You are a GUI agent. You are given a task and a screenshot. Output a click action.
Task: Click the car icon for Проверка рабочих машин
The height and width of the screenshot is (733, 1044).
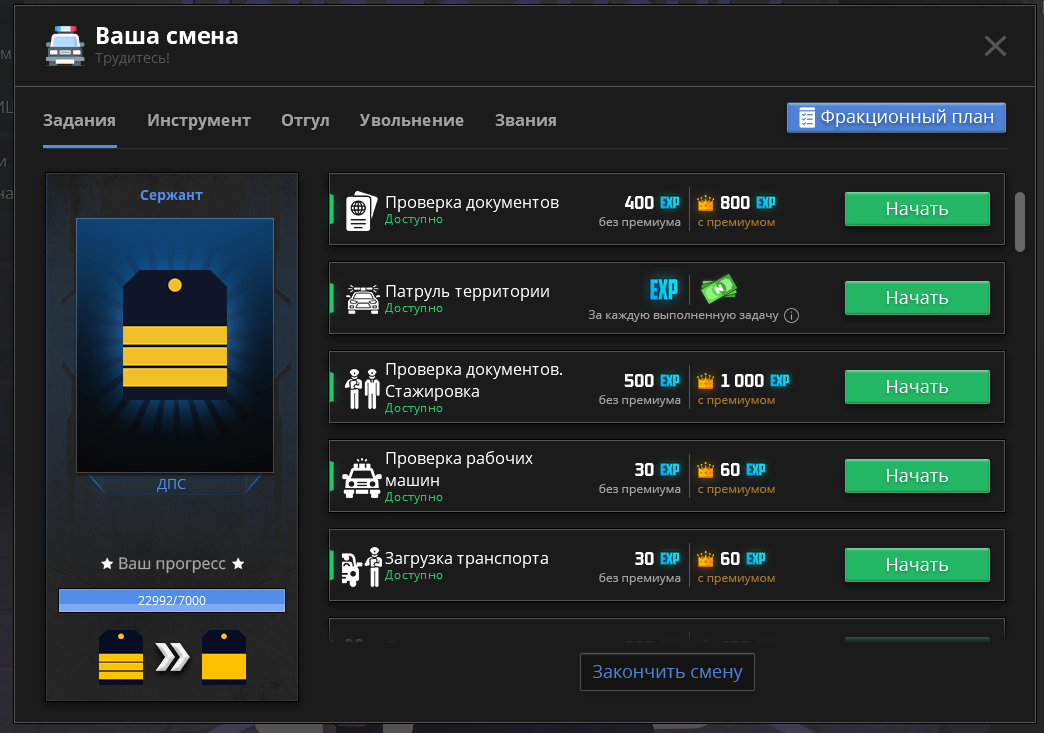(362, 478)
